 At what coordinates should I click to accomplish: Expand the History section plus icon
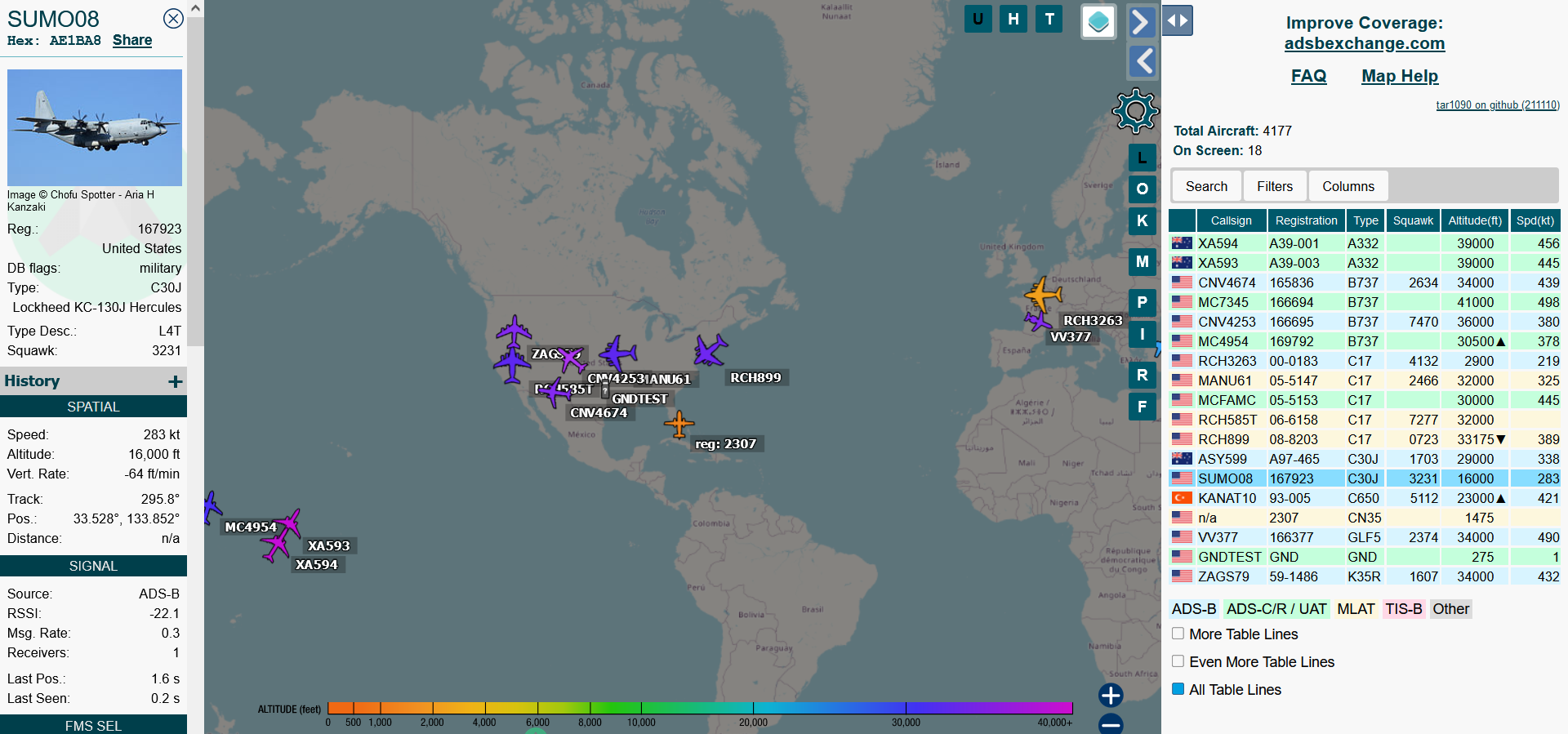click(x=175, y=381)
